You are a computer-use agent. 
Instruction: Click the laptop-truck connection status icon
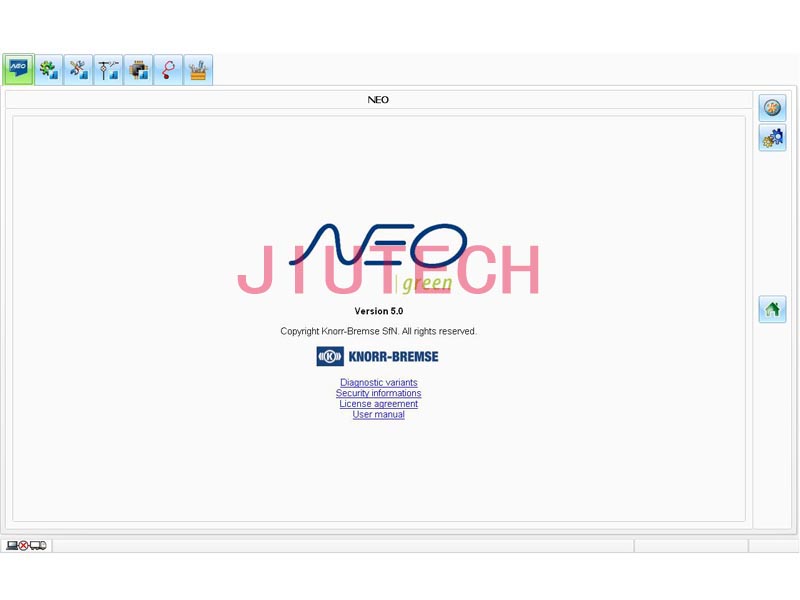point(26,546)
